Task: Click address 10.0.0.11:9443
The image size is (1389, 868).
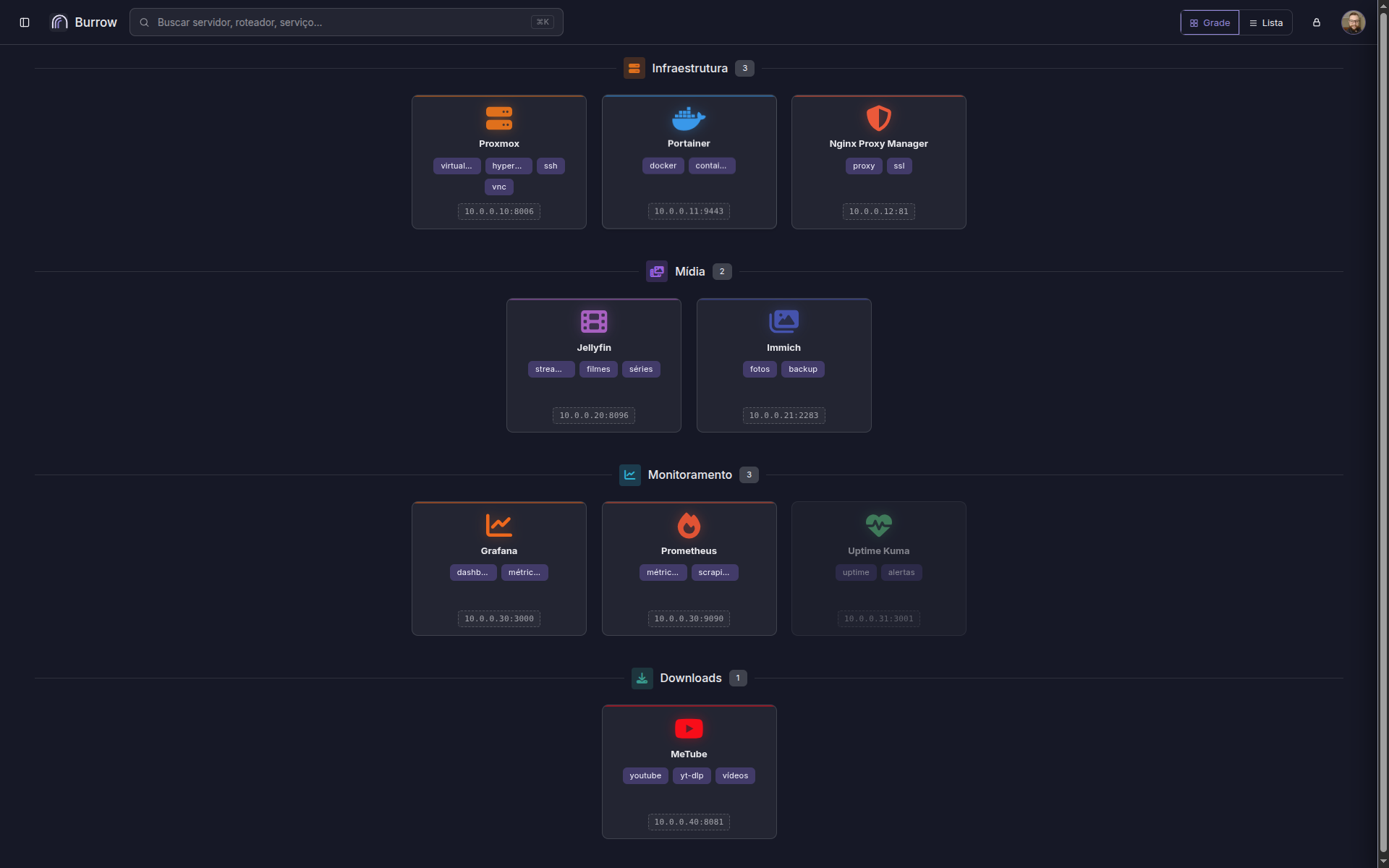Action: [689, 212]
